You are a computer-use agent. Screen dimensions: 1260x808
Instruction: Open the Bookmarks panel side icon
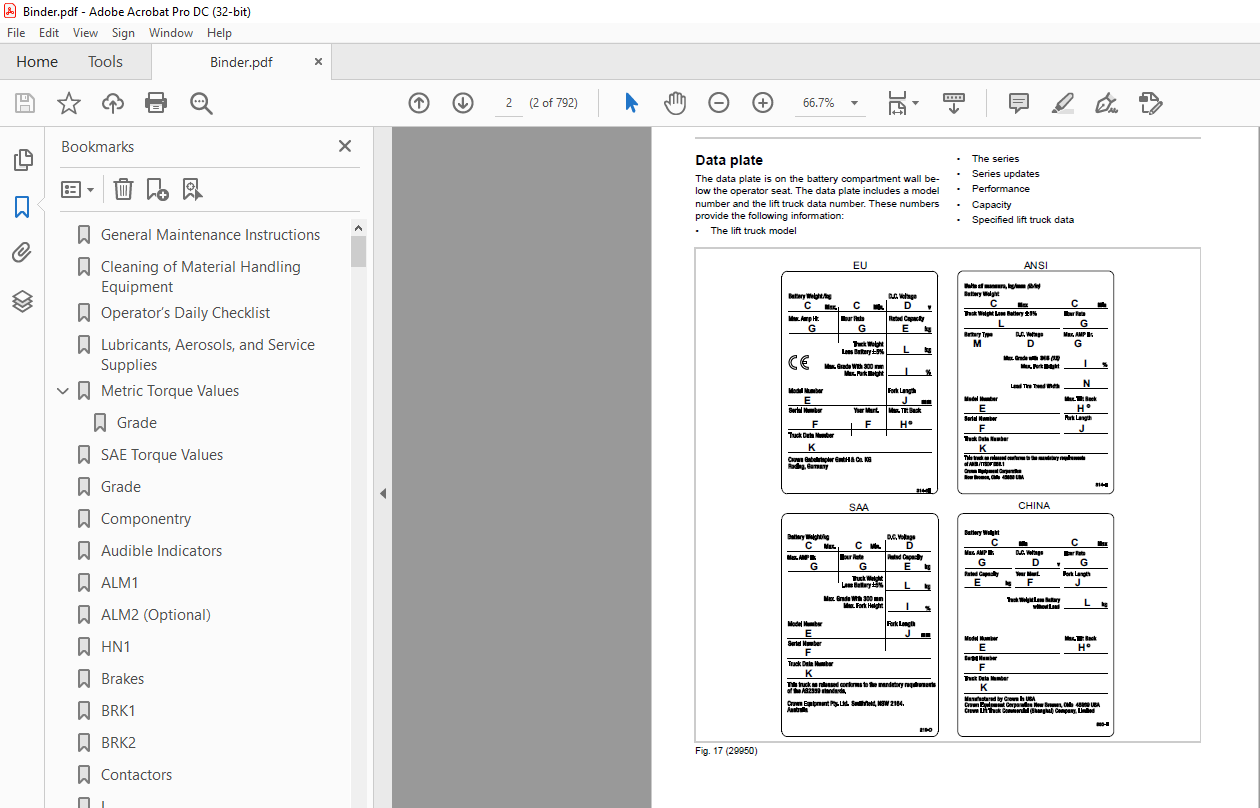tap(22, 207)
